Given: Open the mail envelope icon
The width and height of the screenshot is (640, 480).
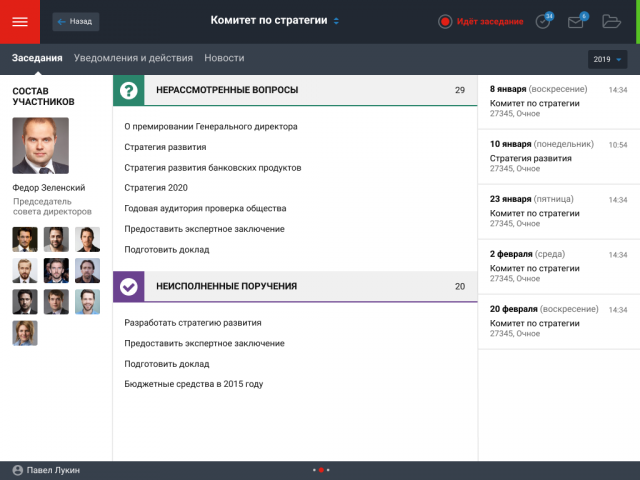Looking at the screenshot, I should coord(577,21).
